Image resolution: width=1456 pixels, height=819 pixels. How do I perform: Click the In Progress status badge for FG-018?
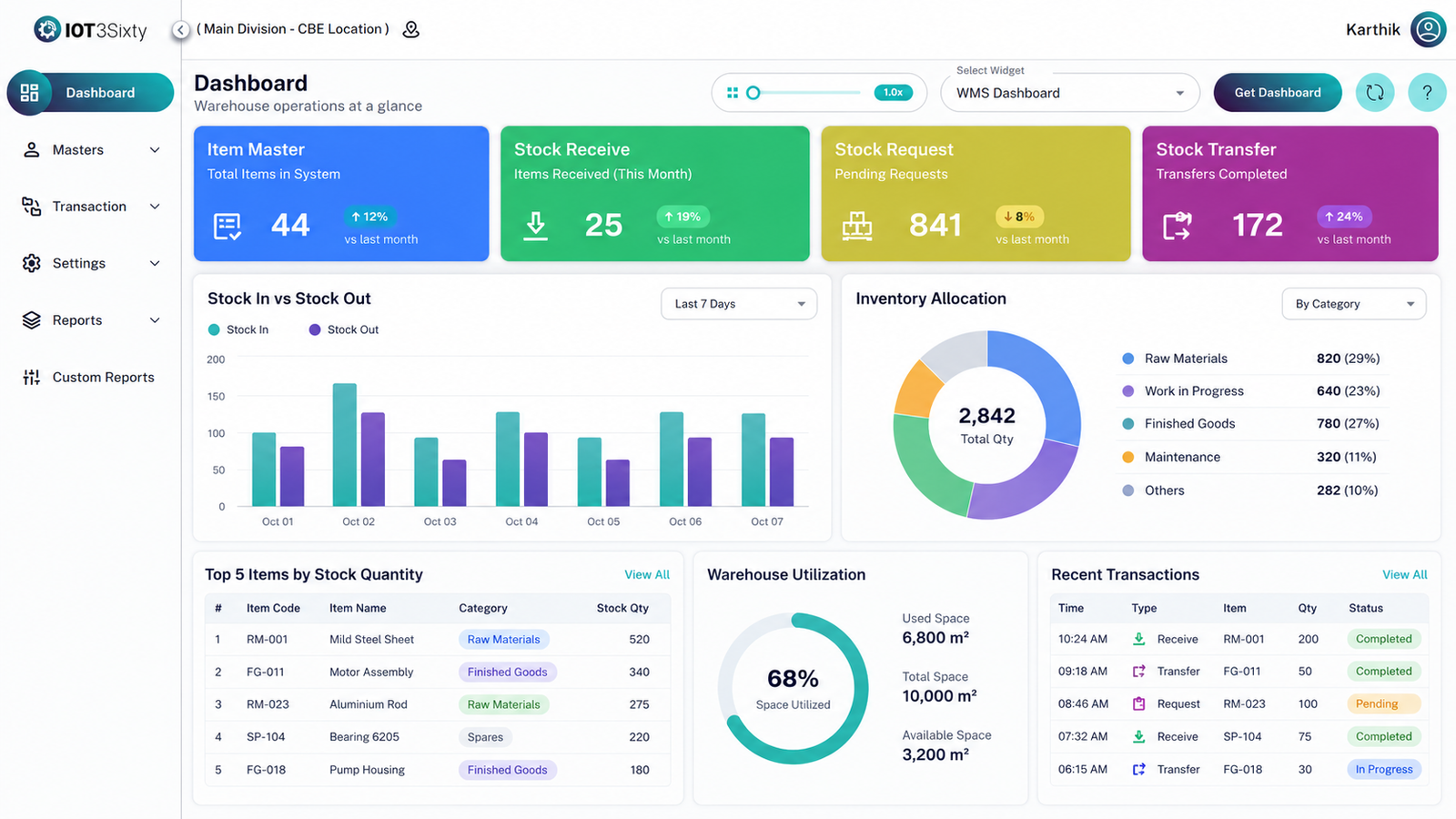point(1384,769)
